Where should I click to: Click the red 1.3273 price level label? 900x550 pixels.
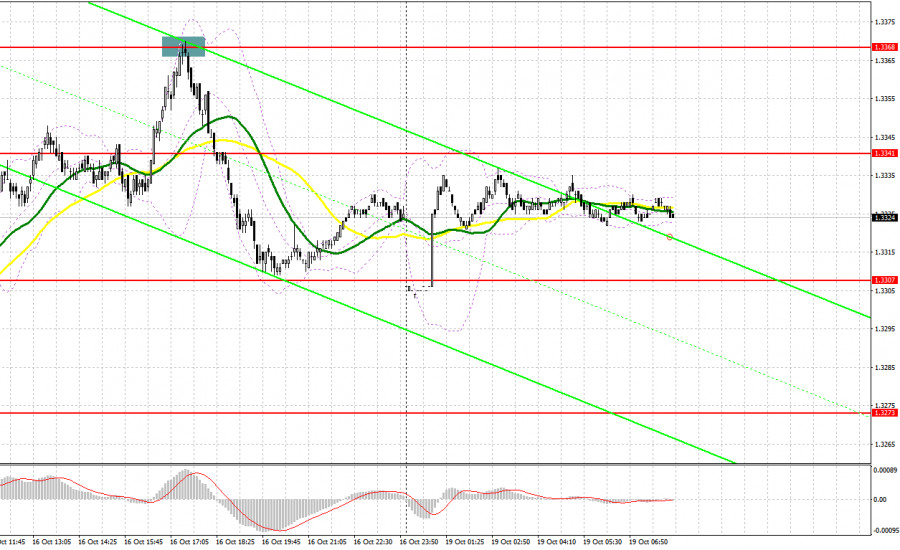(x=885, y=413)
